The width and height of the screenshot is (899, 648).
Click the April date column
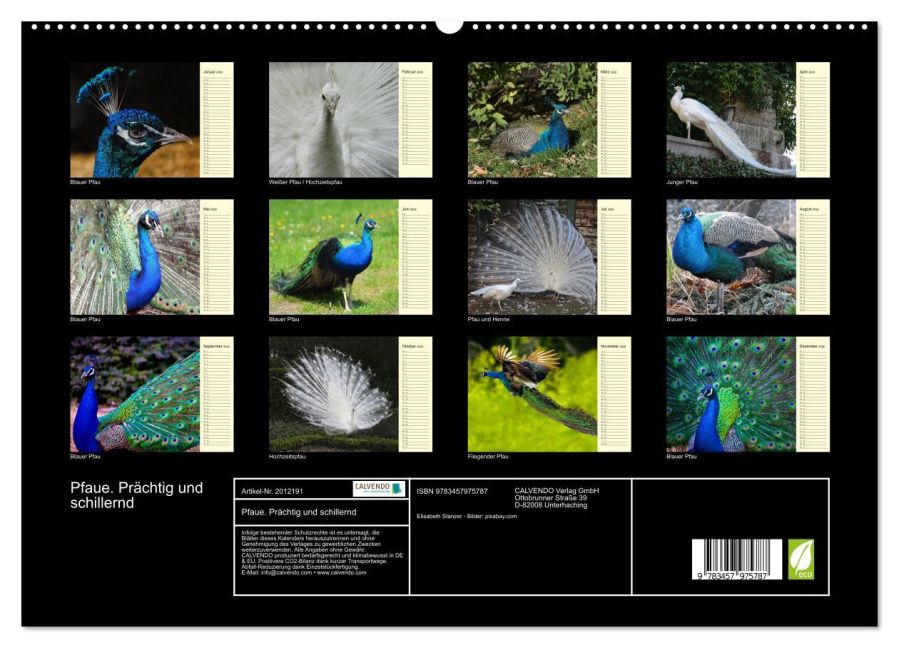click(x=813, y=120)
